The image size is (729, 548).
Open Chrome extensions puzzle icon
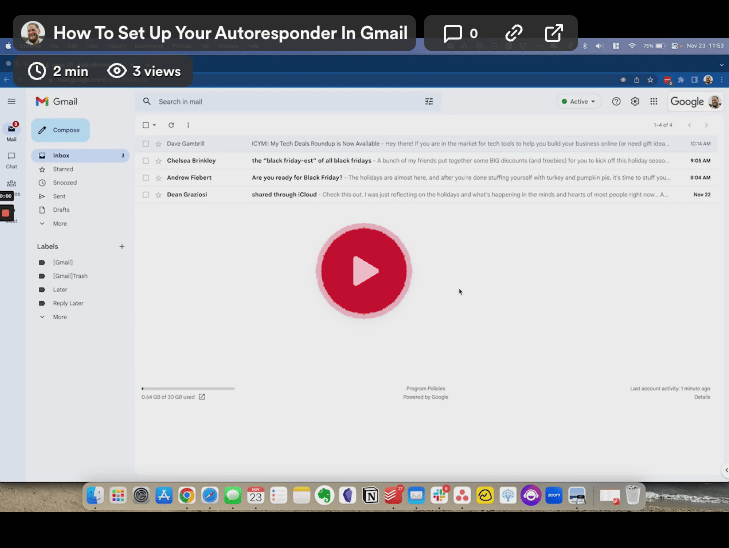tap(681, 80)
